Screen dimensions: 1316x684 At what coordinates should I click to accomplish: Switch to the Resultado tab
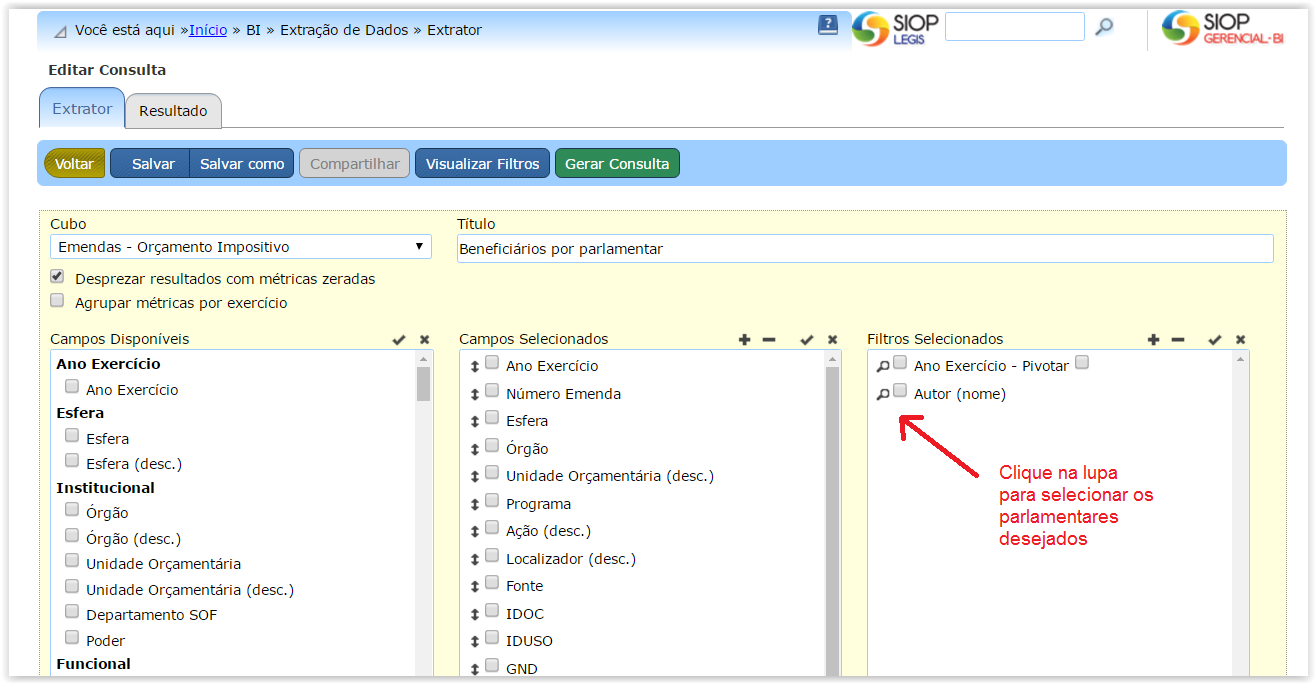coord(173,111)
